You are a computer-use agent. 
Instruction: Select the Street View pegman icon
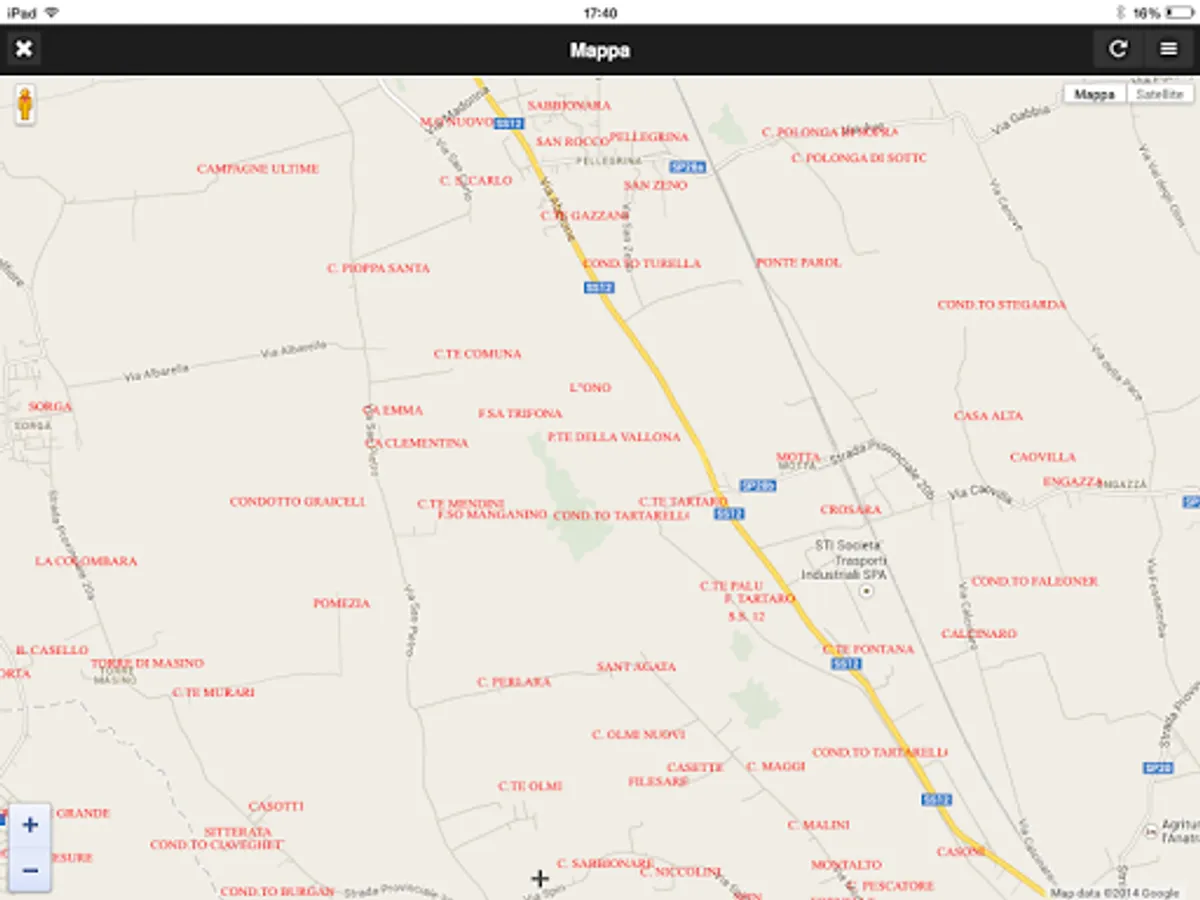[25, 105]
